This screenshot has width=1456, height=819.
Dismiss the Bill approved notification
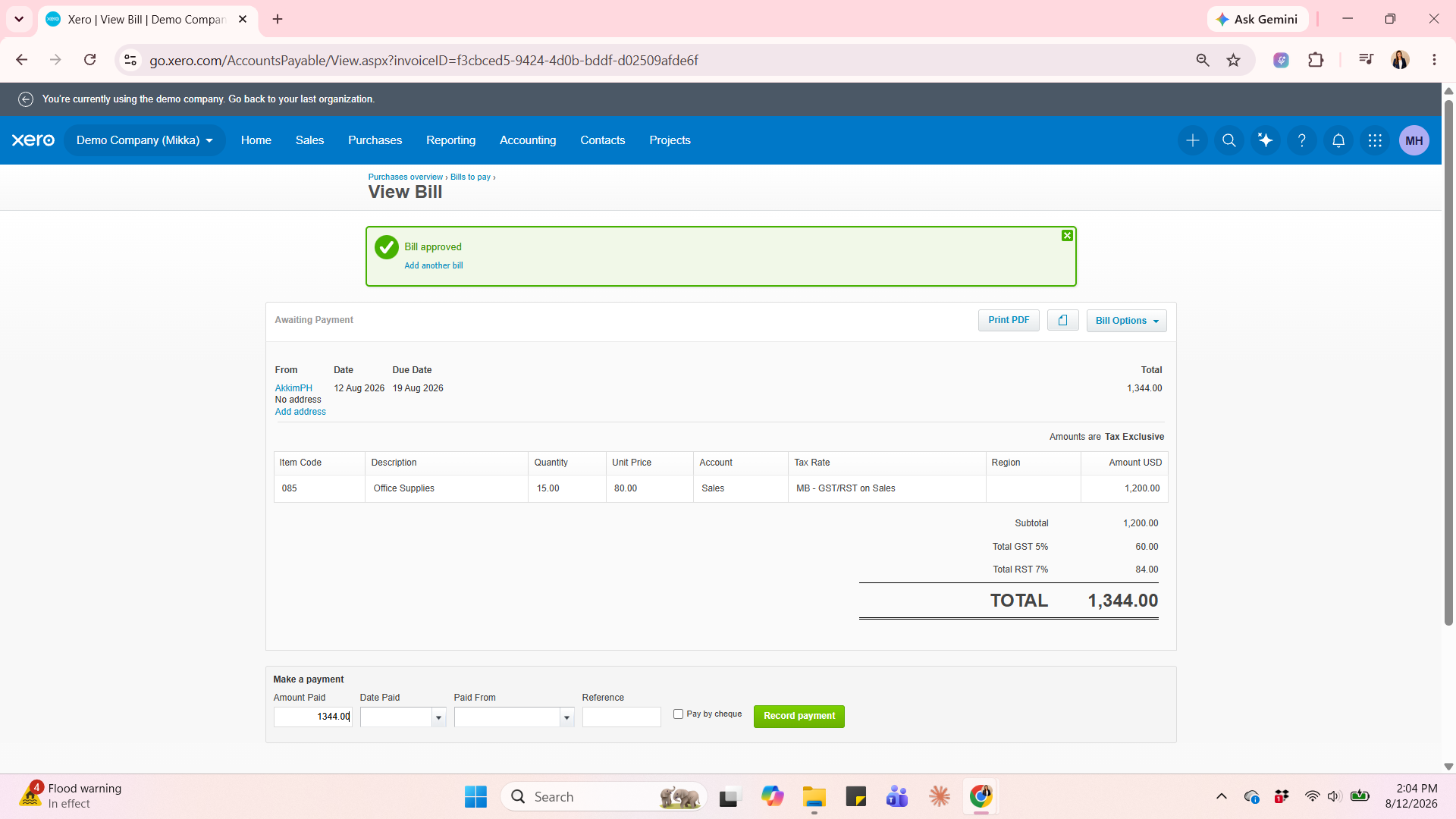[x=1067, y=236]
